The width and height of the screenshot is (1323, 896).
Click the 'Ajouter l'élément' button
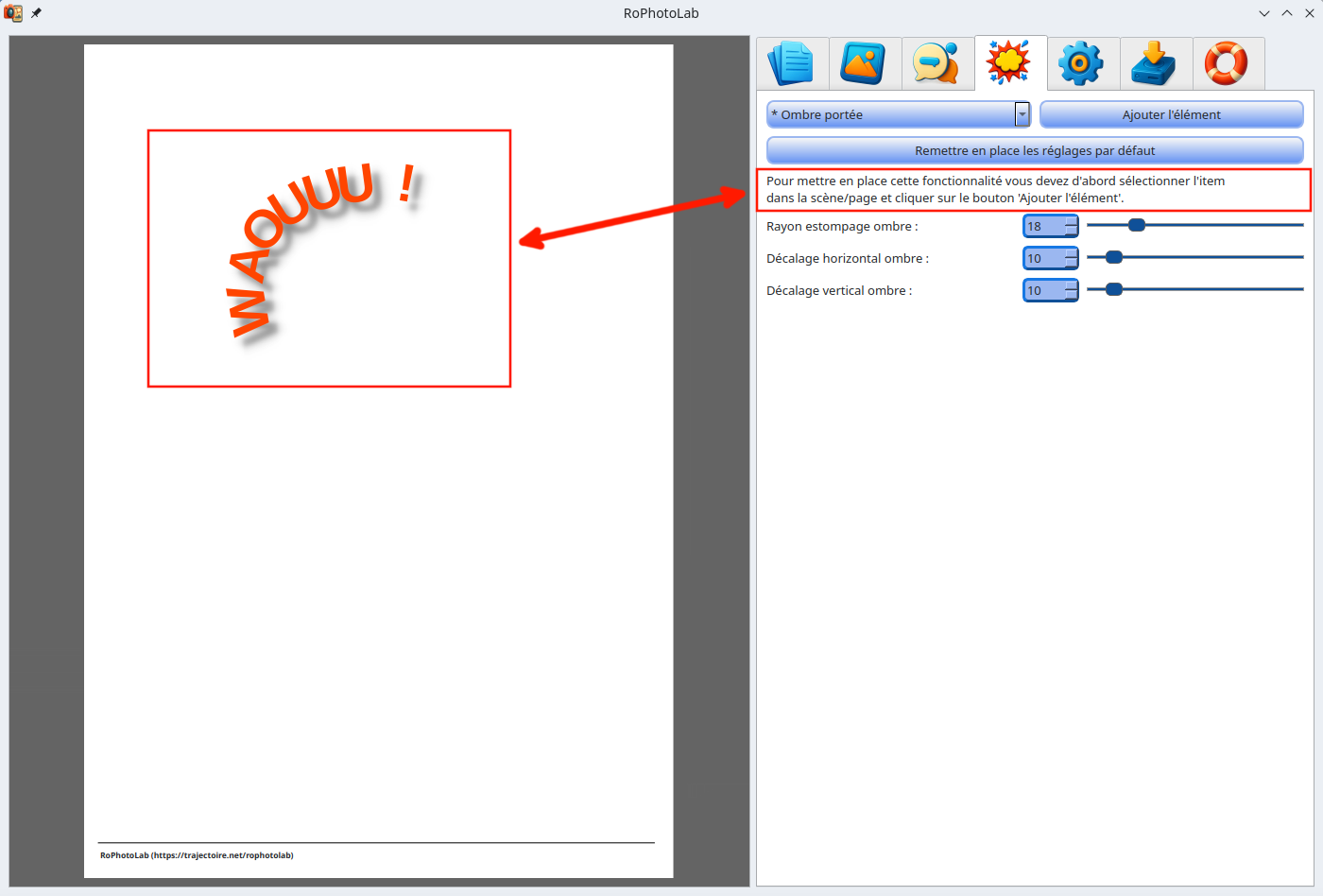click(1171, 114)
